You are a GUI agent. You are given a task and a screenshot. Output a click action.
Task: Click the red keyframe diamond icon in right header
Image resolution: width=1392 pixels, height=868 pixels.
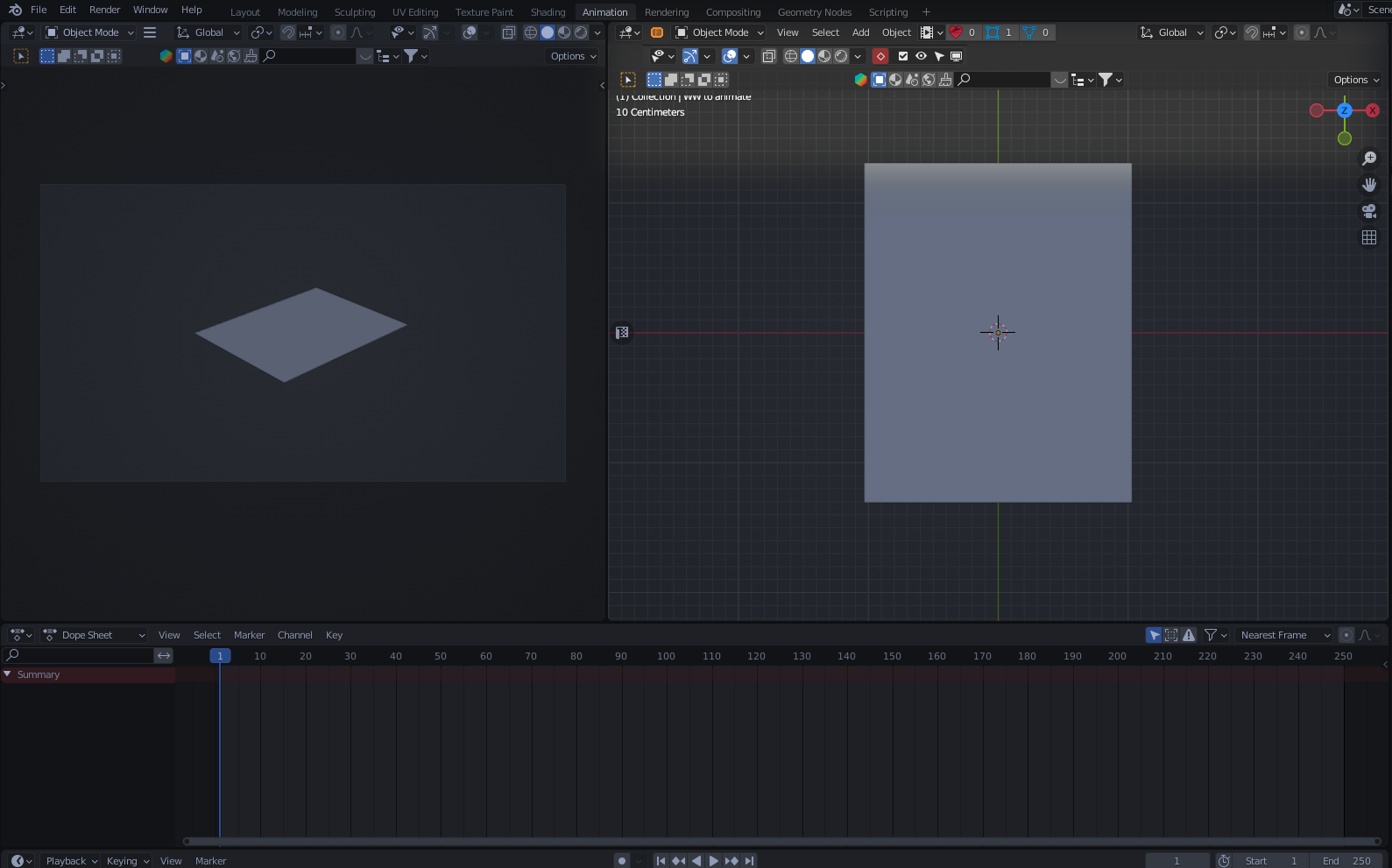pos(880,56)
